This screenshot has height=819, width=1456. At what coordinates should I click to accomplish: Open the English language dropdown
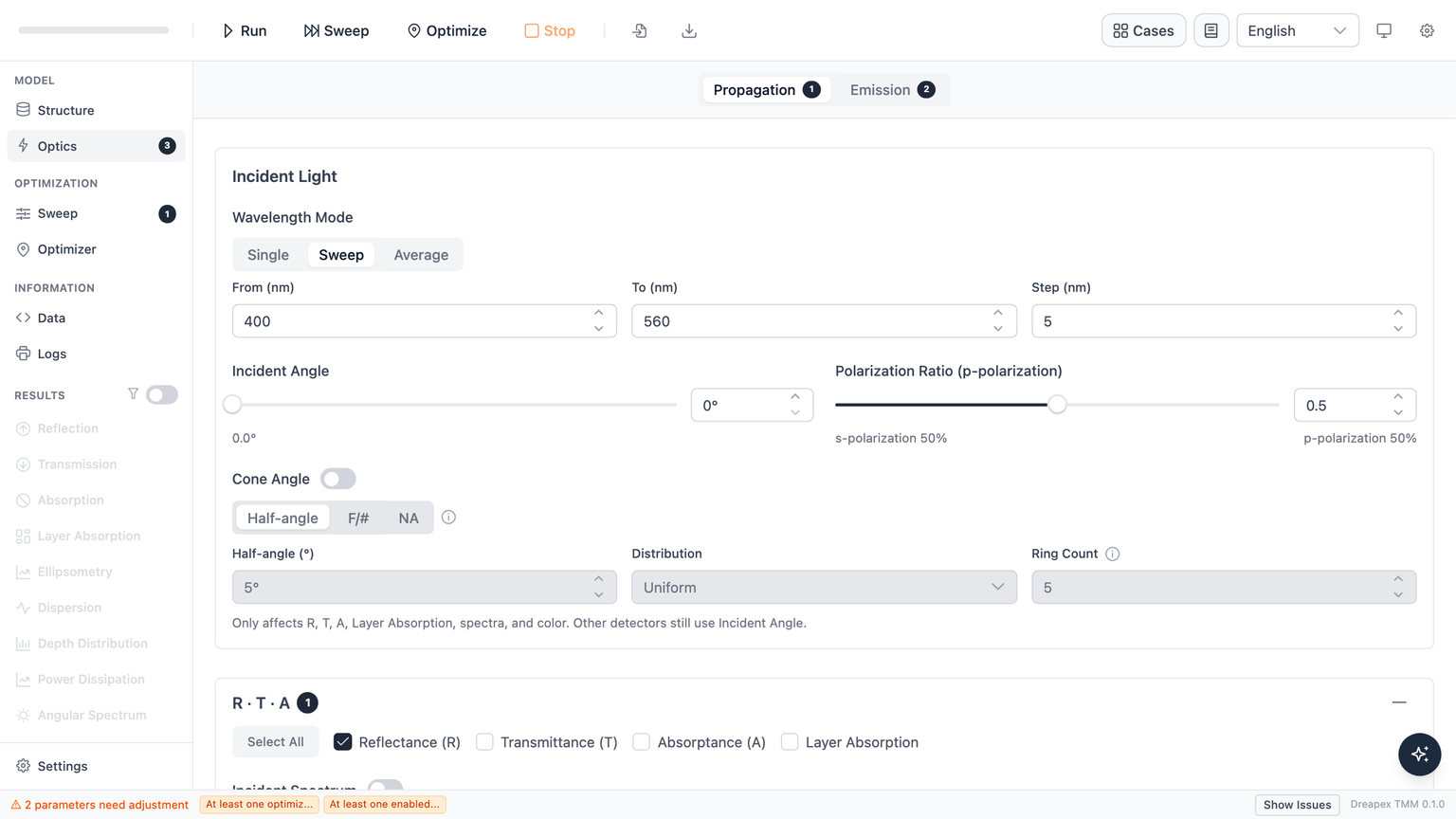click(1297, 30)
